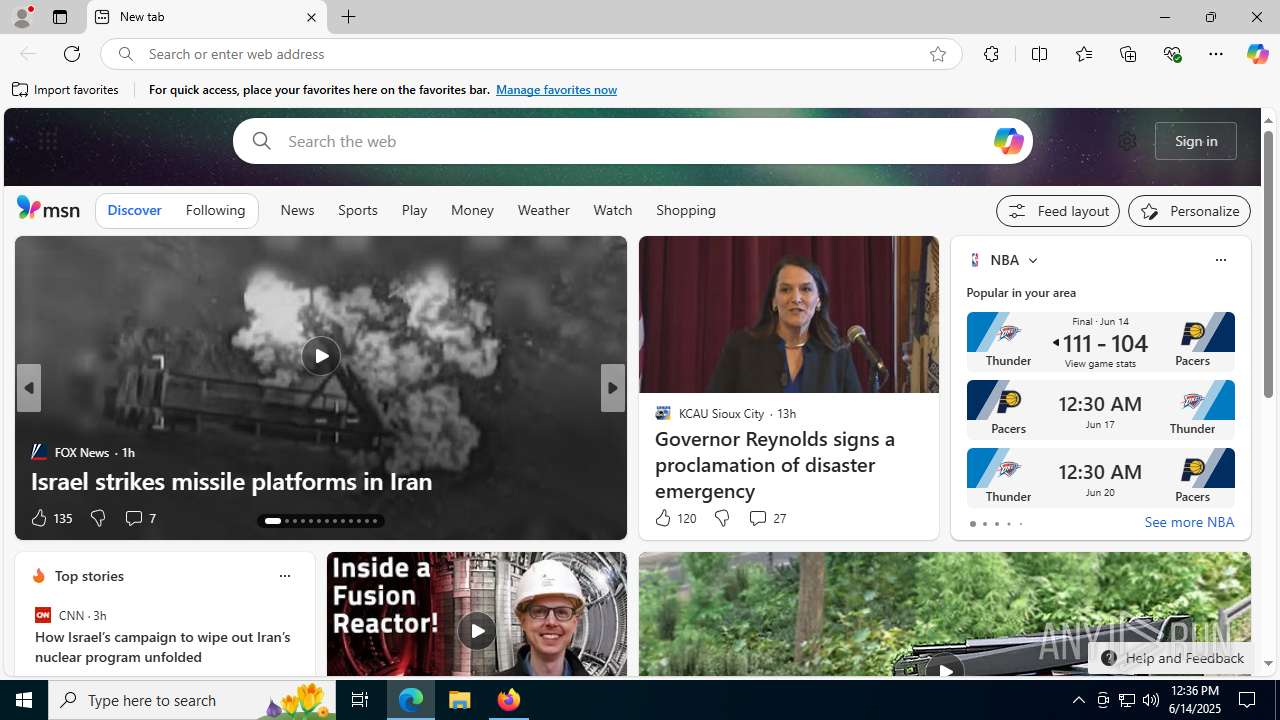1280x720 pixels.
Task: Refresh the current page
Action: click(72, 54)
